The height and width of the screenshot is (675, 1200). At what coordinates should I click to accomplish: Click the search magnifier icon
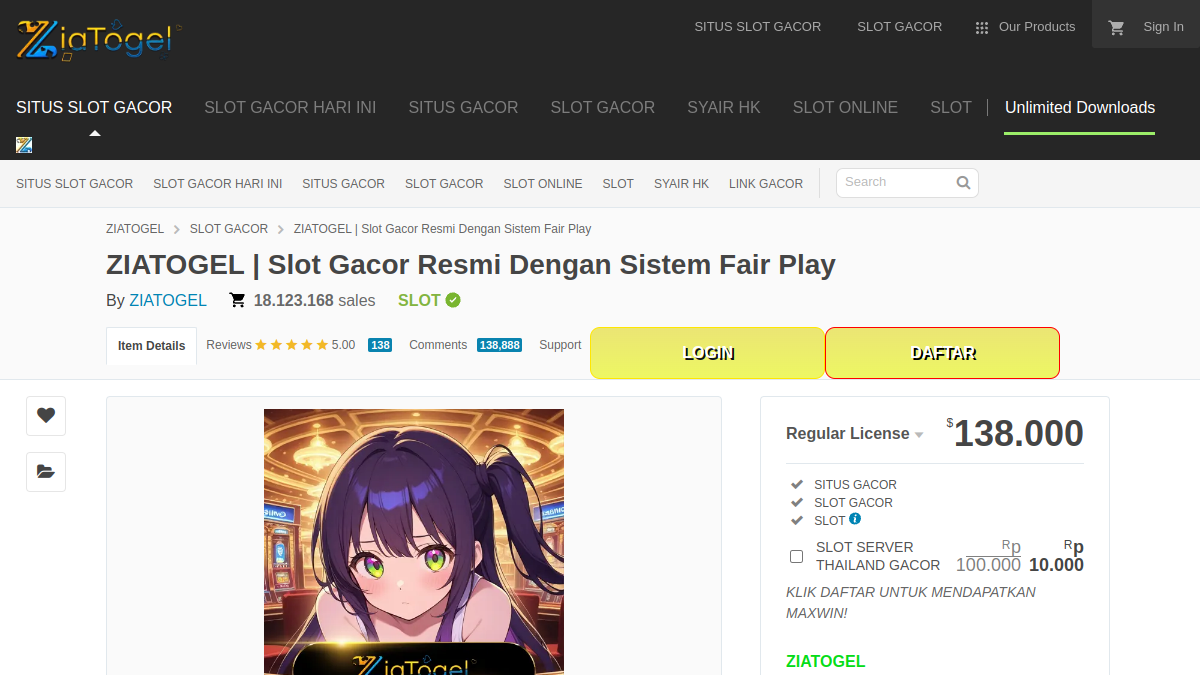tap(963, 182)
